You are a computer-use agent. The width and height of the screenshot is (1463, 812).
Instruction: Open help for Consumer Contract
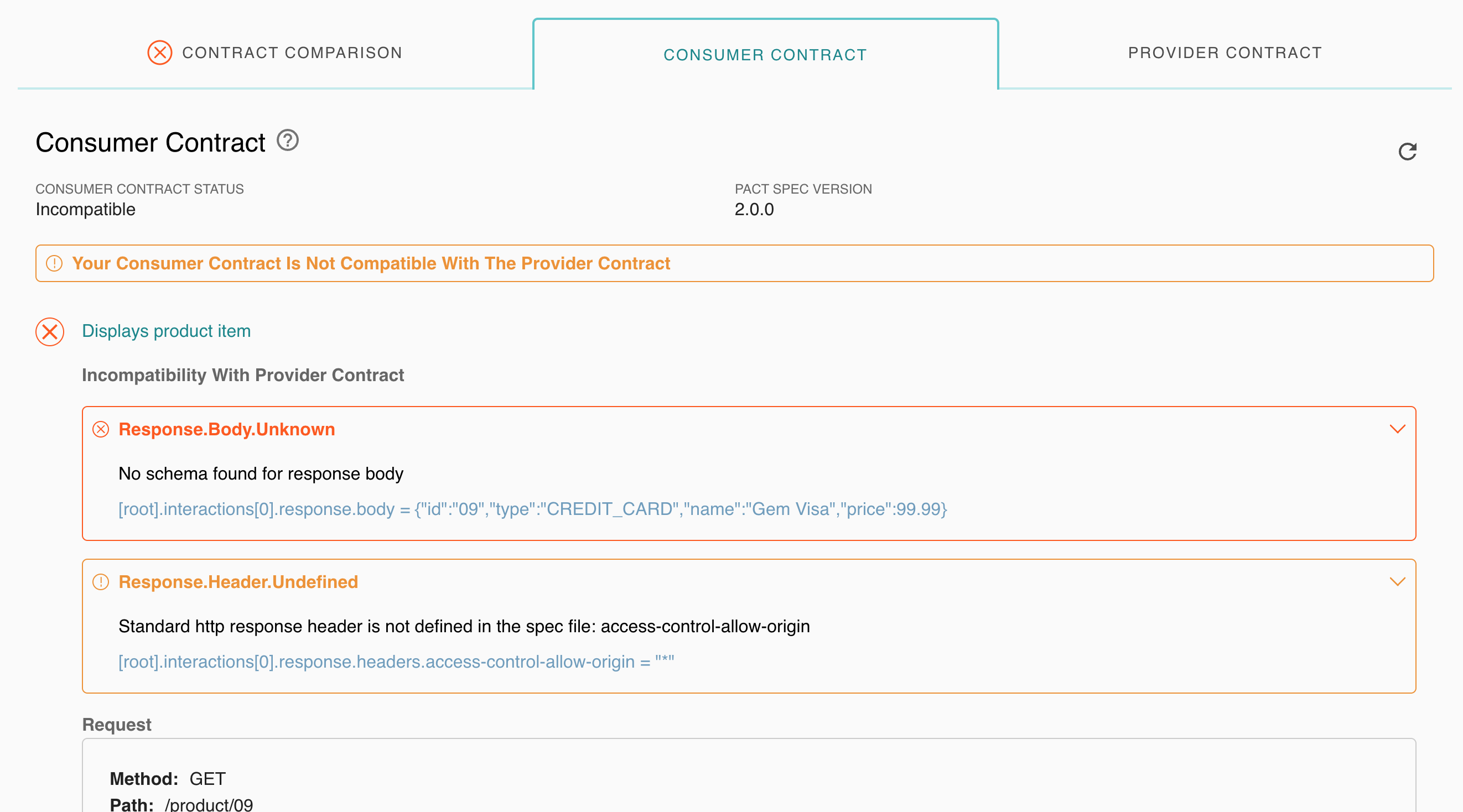pyautogui.click(x=287, y=141)
